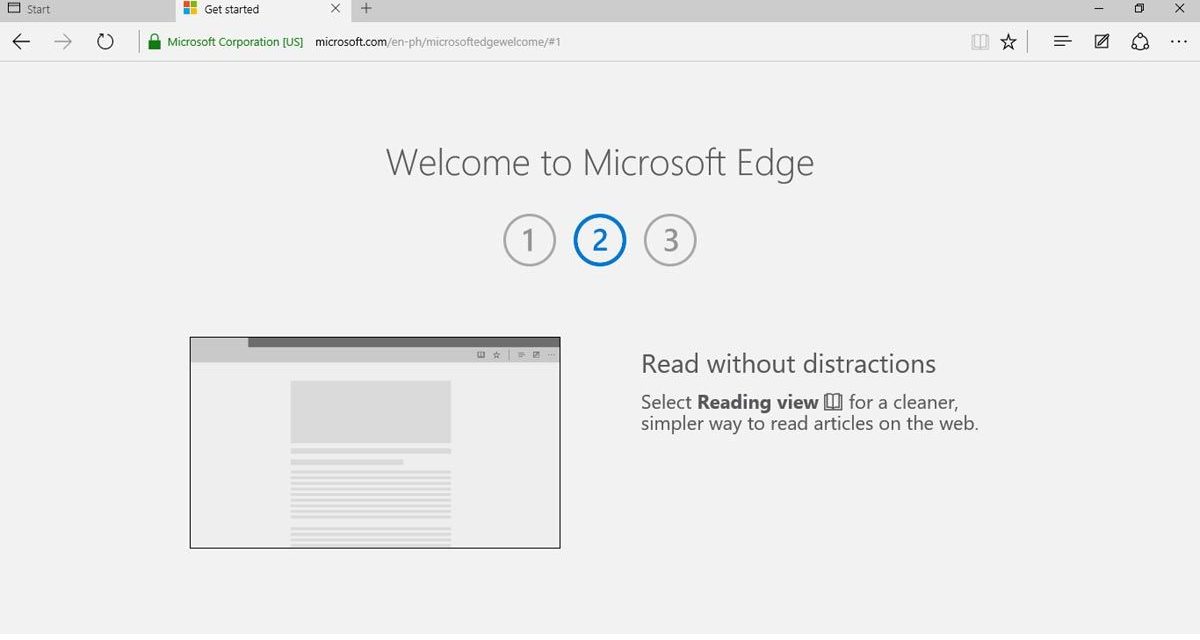Minimize the Edge window
Image resolution: width=1200 pixels, height=640 pixels.
pos(1099,9)
